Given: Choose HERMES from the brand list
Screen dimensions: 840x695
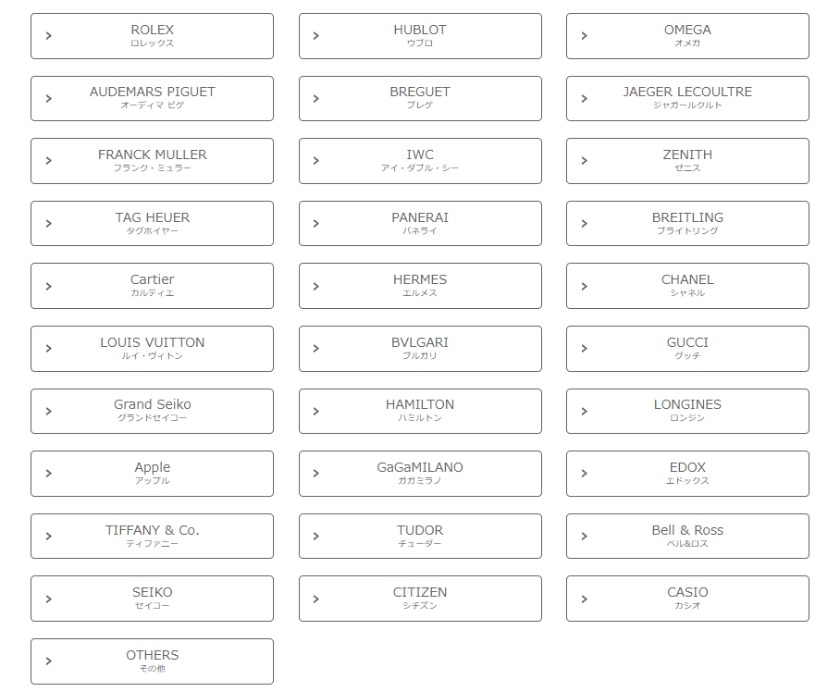Looking at the screenshot, I should point(420,286).
